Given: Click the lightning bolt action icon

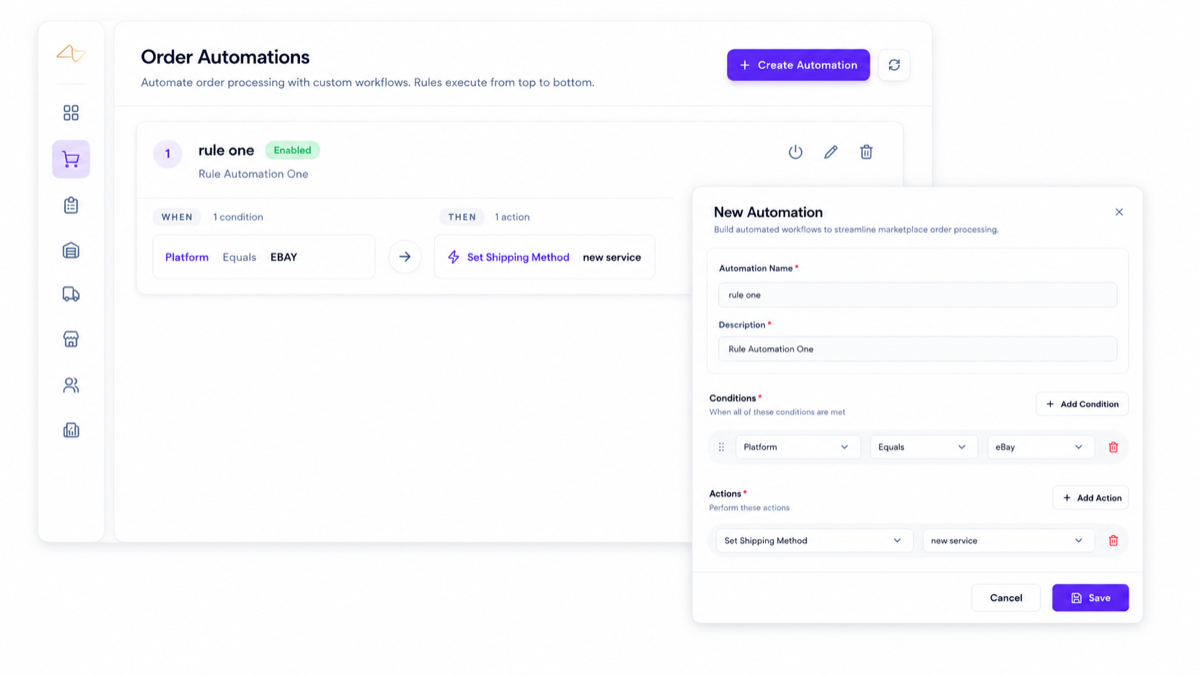Looking at the screenshot, I should pos(453,257).
